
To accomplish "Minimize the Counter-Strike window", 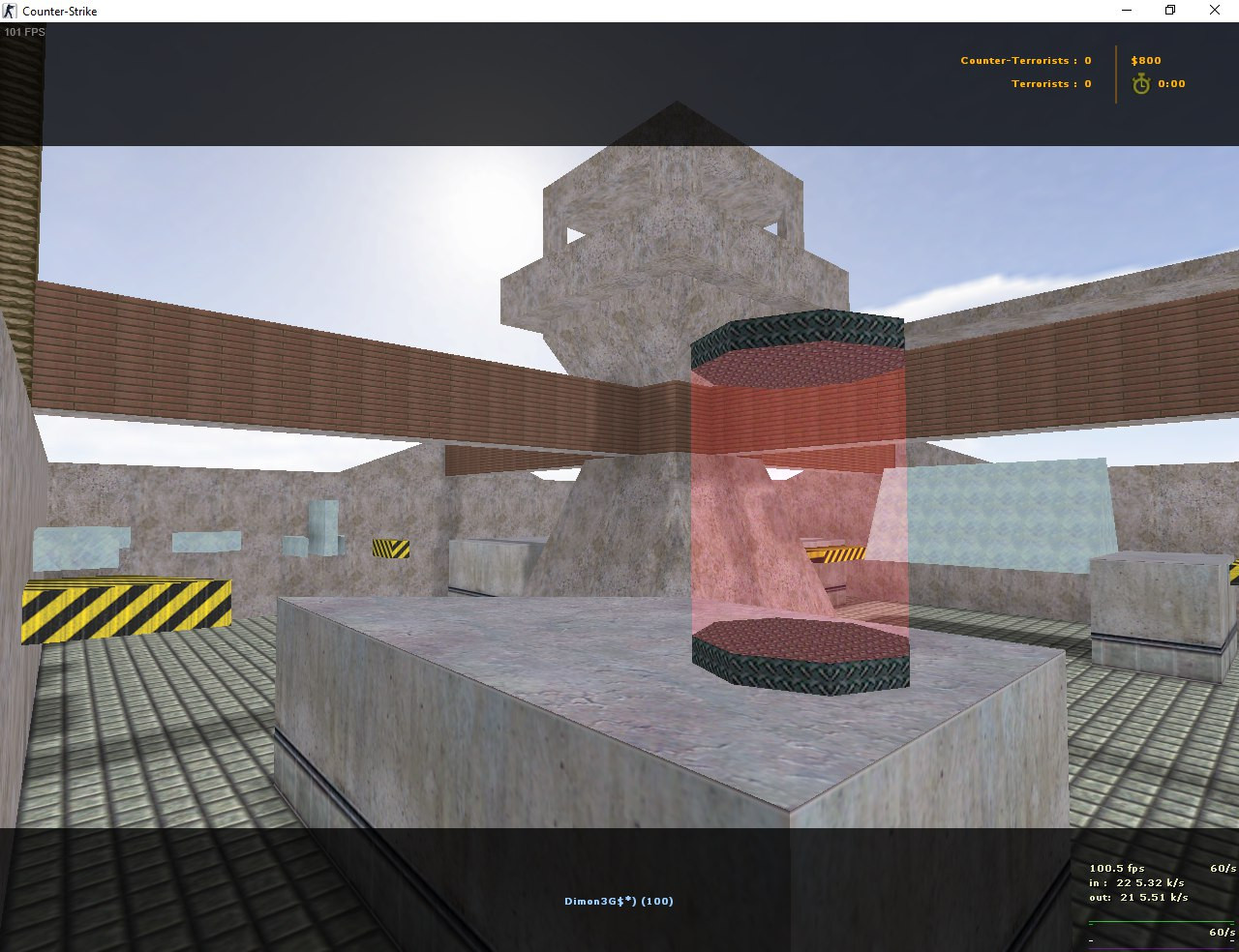I will point(1127,11).
